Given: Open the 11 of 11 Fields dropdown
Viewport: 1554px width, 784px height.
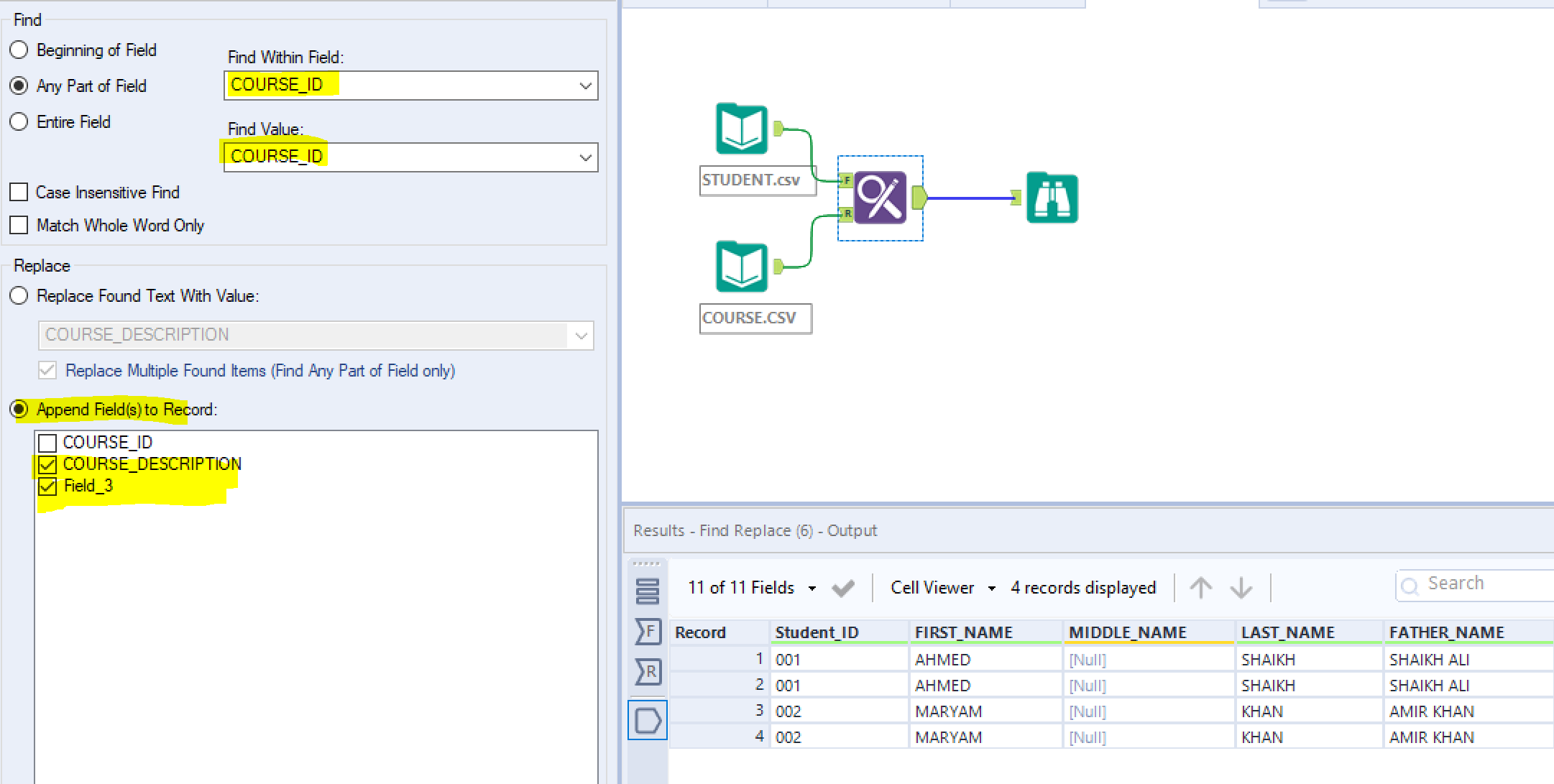Looking at the screenshot, I should [x=812, y=587].
